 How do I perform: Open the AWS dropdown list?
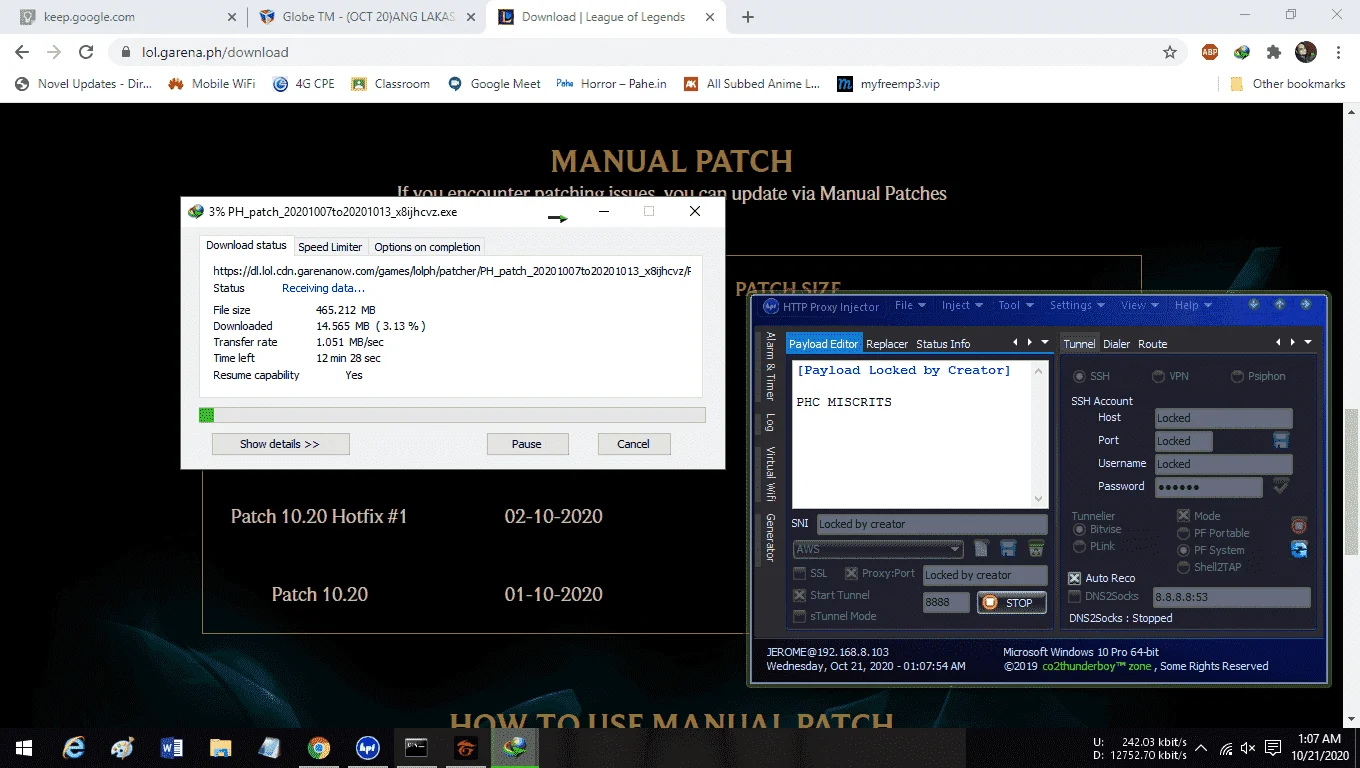pos(878,549)
